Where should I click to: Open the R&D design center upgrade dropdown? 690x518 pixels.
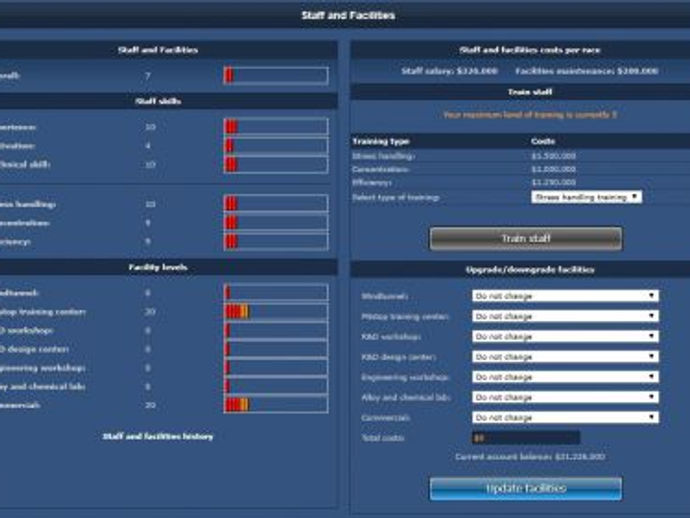pos(565,356)
